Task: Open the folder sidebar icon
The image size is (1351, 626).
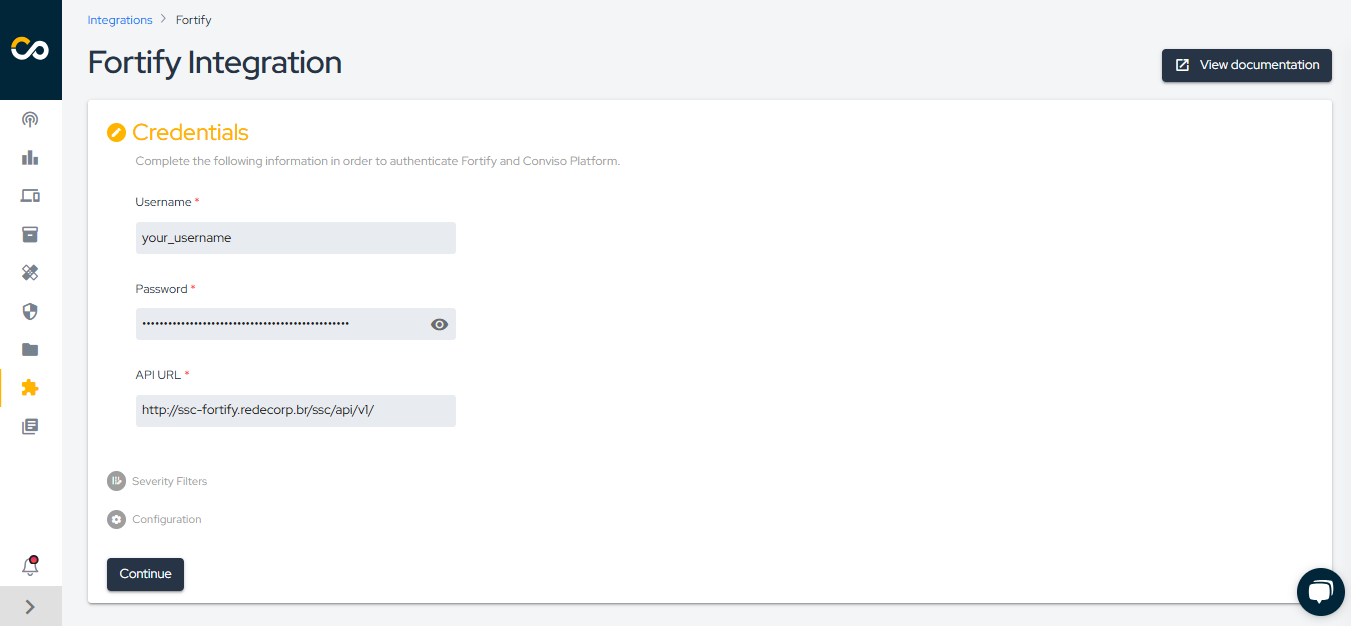Action: coord(30,349)
